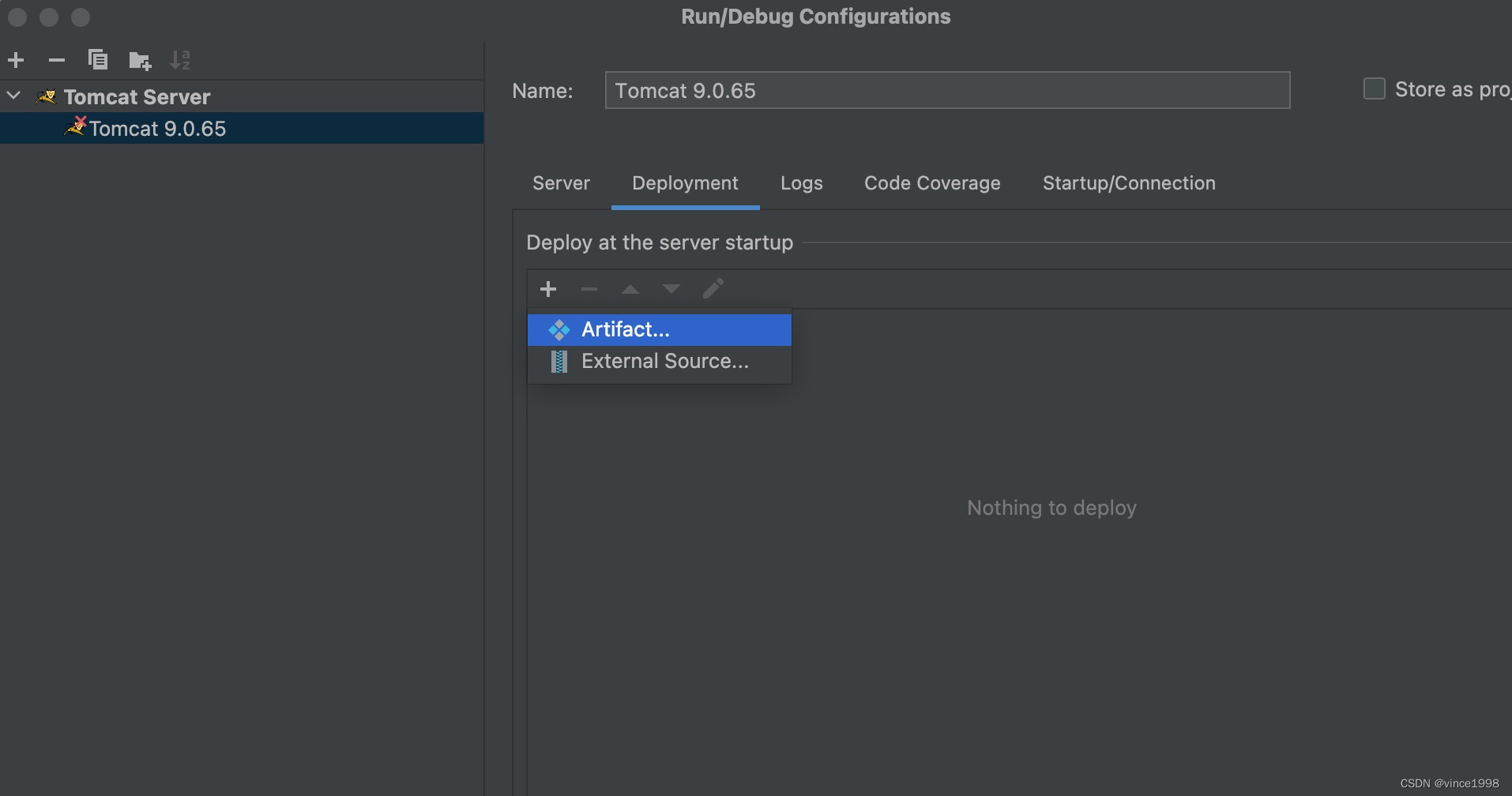This screenshot has width=1512, height=796.
Task: Move deployment item up arrow
Action: 630,289
